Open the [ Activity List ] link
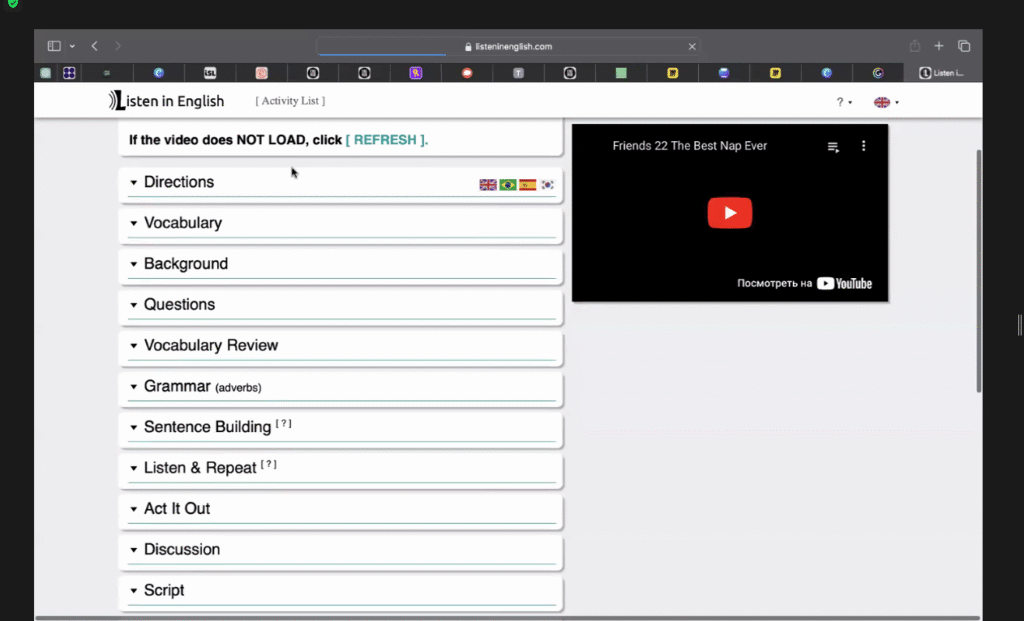Image resolution: width=1024 pixels, height=621 pixels. tap(290, 101)
